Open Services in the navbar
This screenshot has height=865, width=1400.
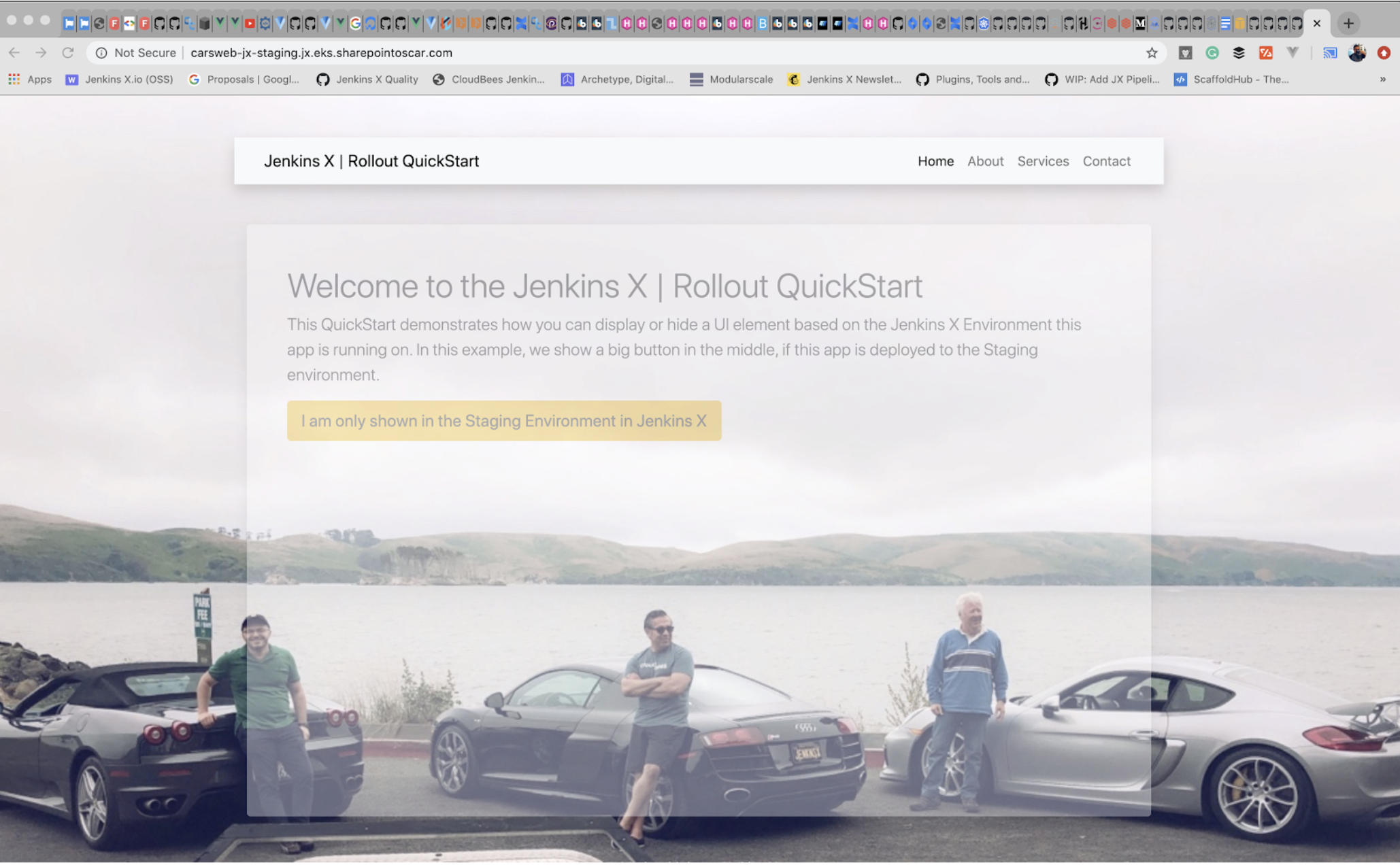point(1043,161)
